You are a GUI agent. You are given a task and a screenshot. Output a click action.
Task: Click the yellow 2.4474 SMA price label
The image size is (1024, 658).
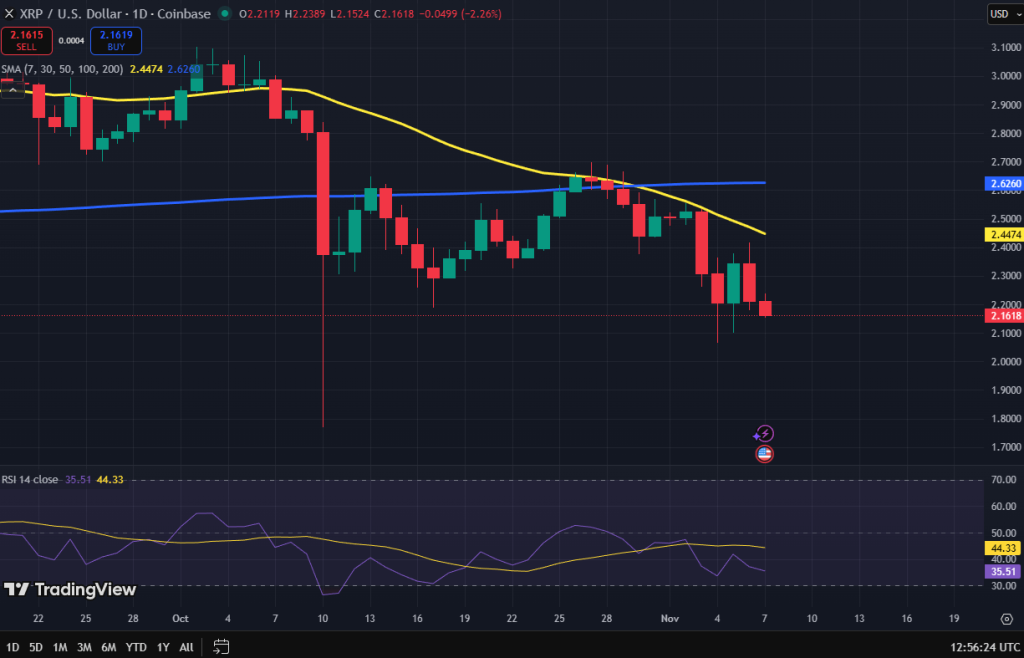[x=1003, y=234]
